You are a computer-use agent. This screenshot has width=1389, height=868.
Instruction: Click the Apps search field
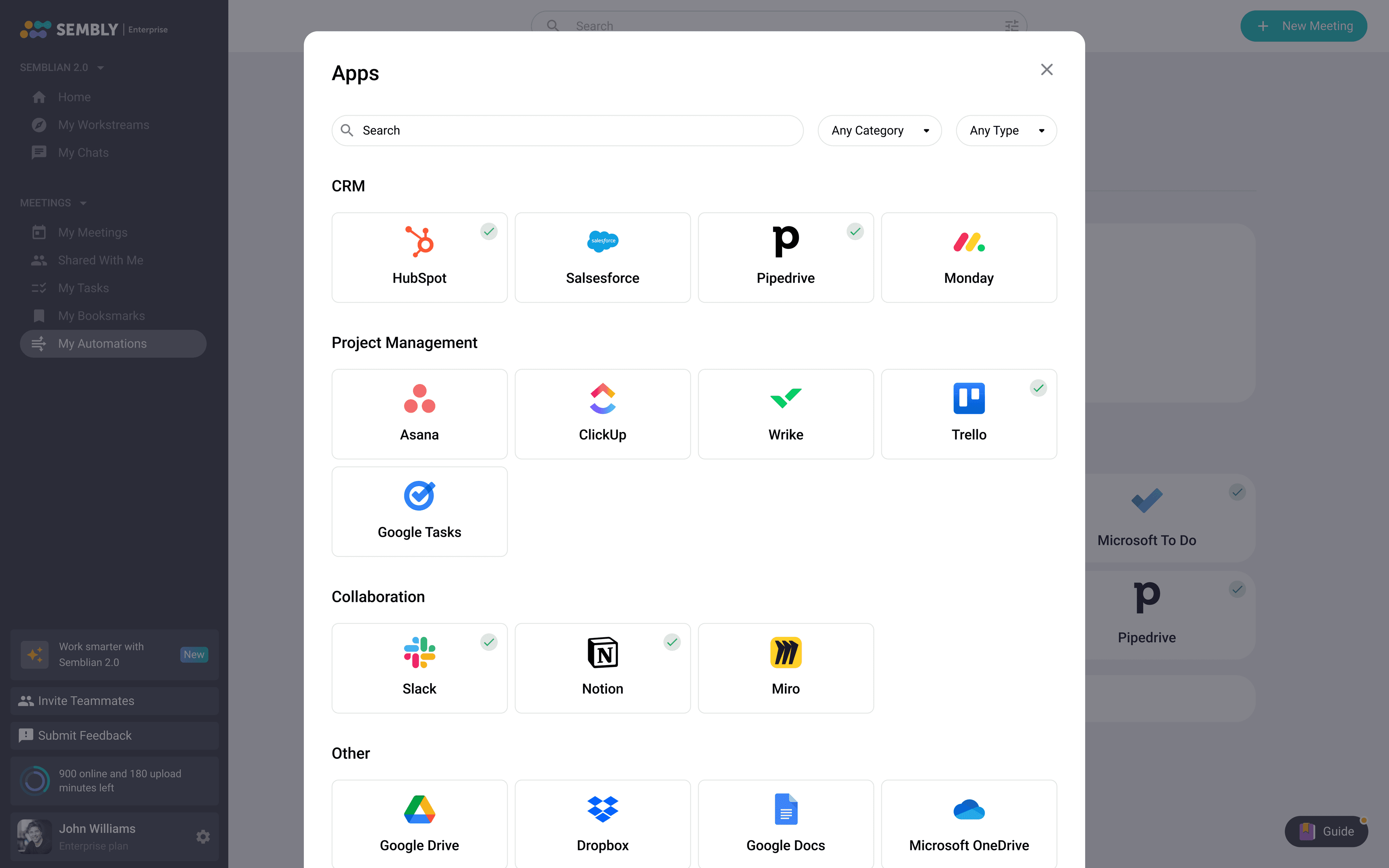click(574, 131)
